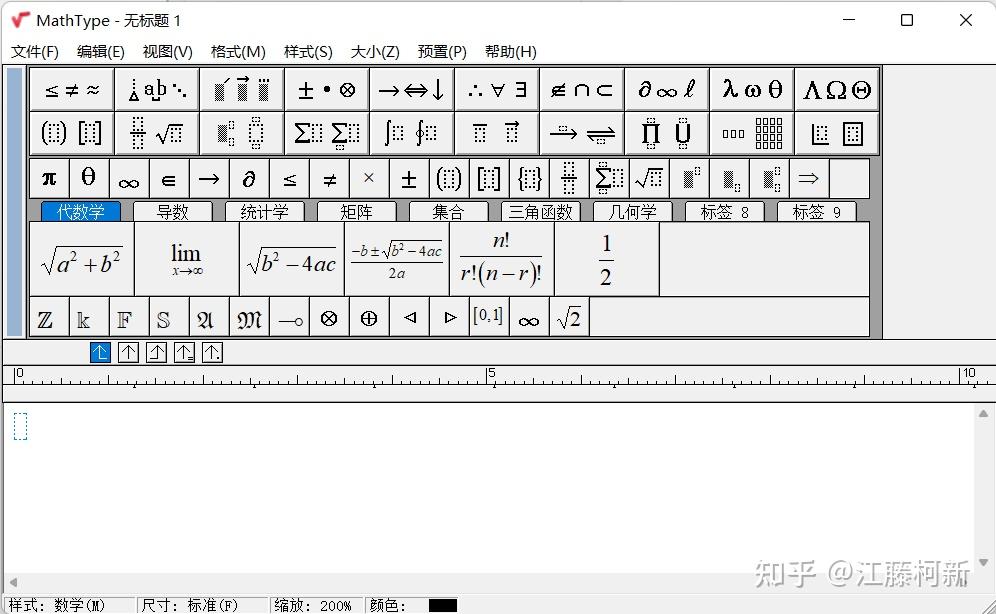Insert blackboard bold Z symbol
Image resolution: width=996 pixels, height=614 pixels.
(50, 317)
